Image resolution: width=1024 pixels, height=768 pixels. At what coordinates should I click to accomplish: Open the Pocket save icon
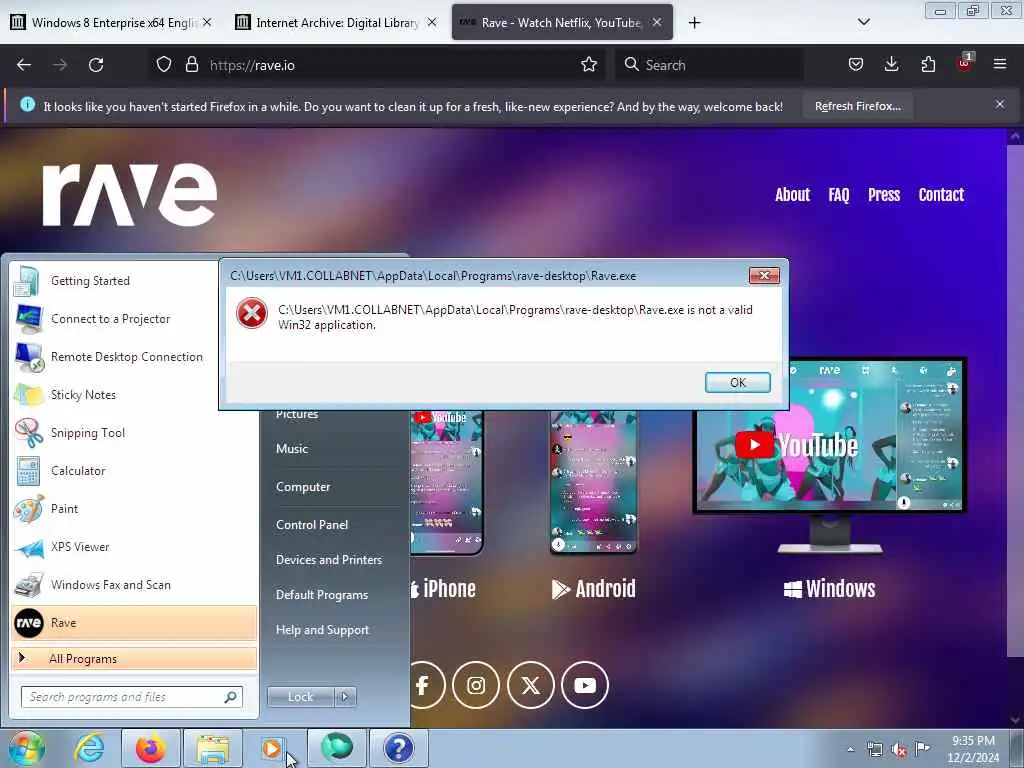(x=856, y=65)
